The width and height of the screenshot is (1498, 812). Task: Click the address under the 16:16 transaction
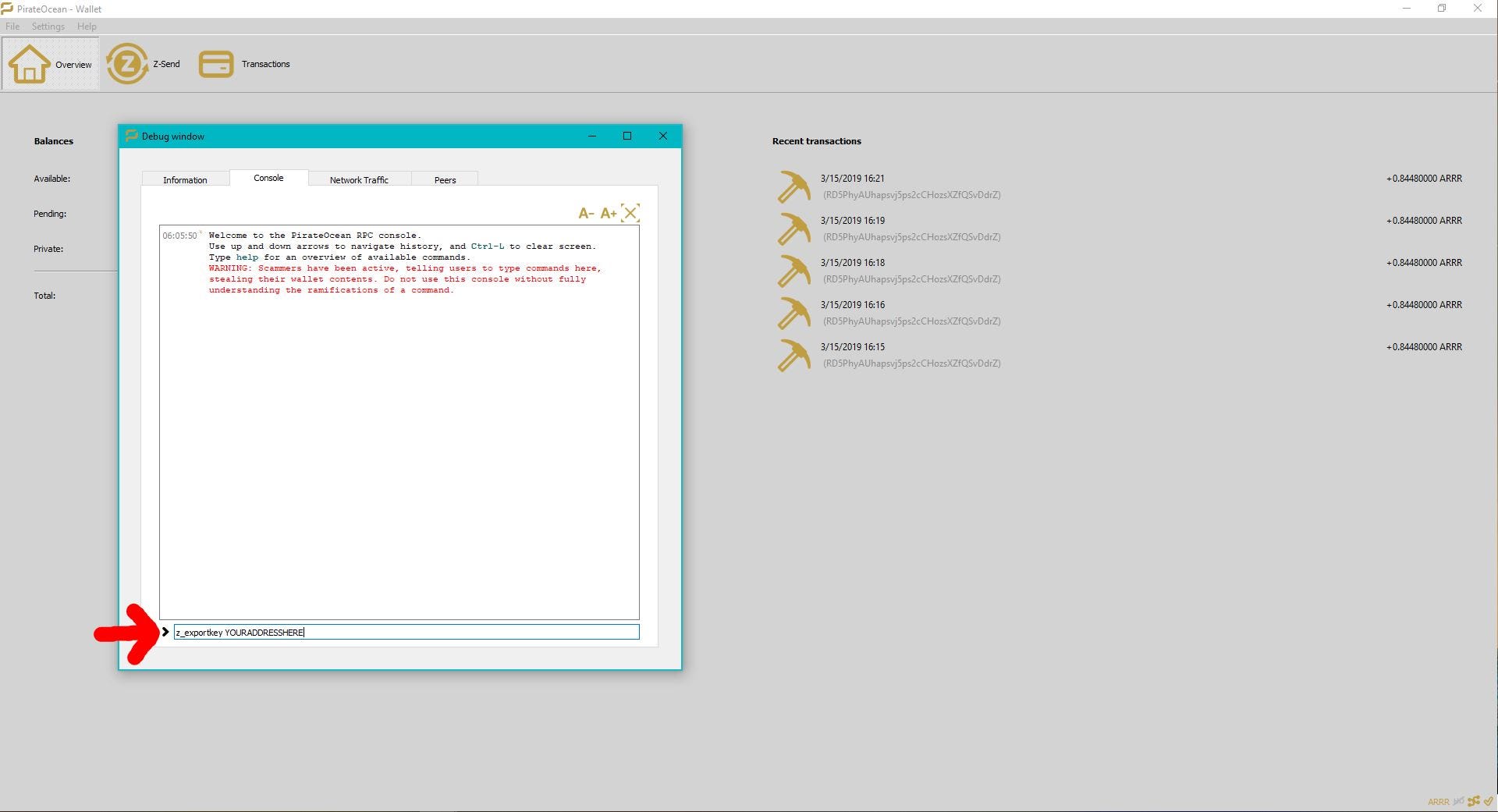[911, 321]
